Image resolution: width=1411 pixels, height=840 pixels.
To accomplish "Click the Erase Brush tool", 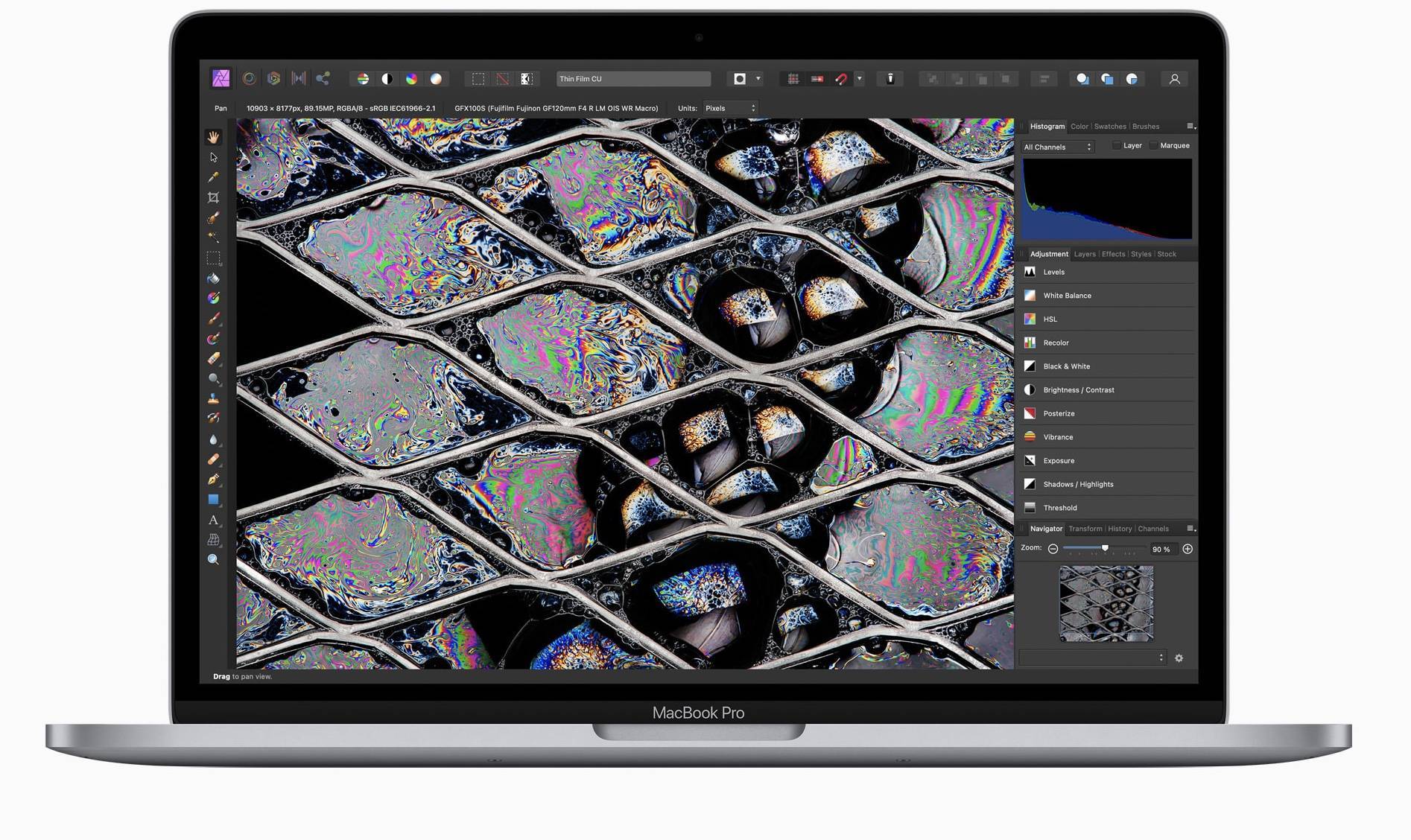I will click(213, 358).
